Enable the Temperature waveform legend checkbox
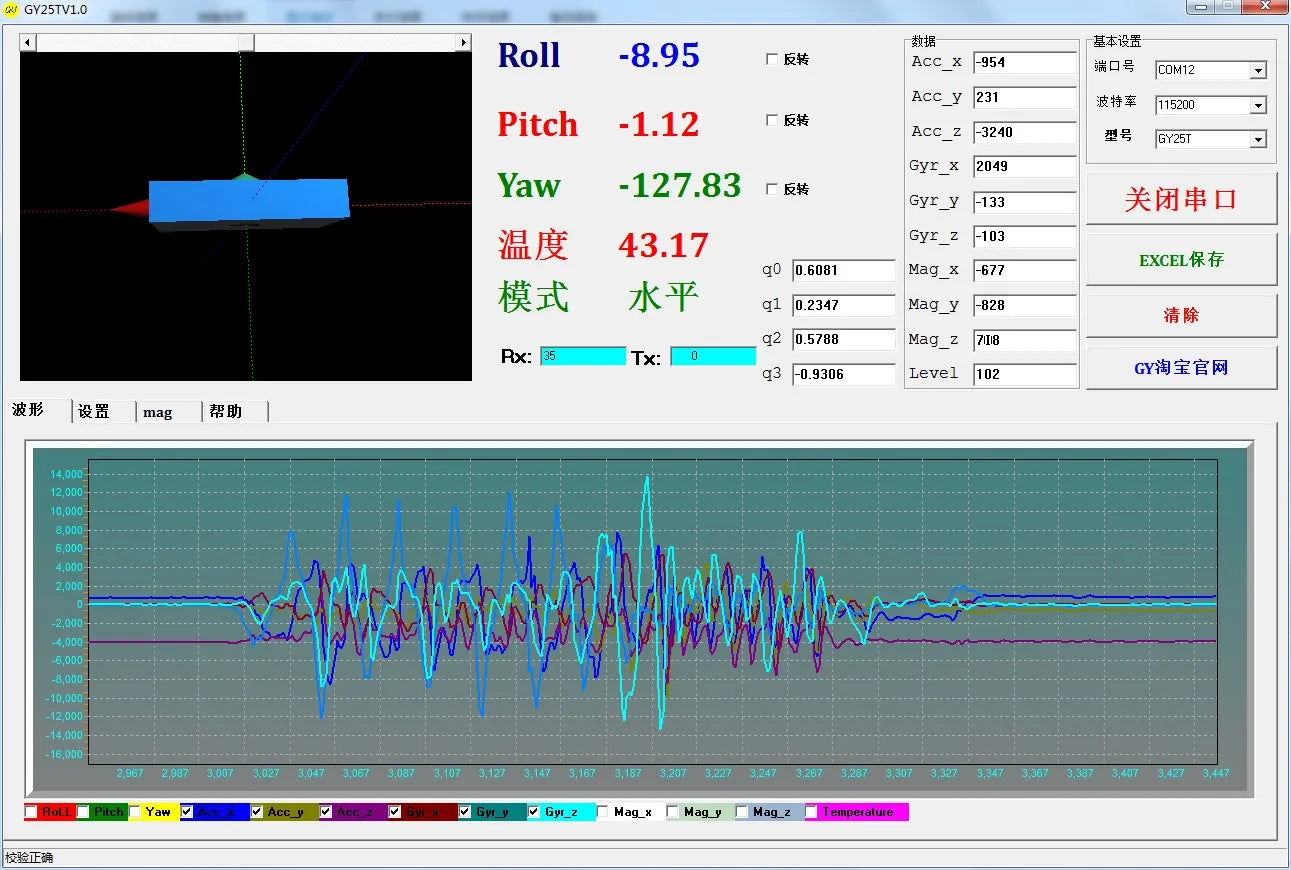The image size is (1291, 870). (811, 812)
